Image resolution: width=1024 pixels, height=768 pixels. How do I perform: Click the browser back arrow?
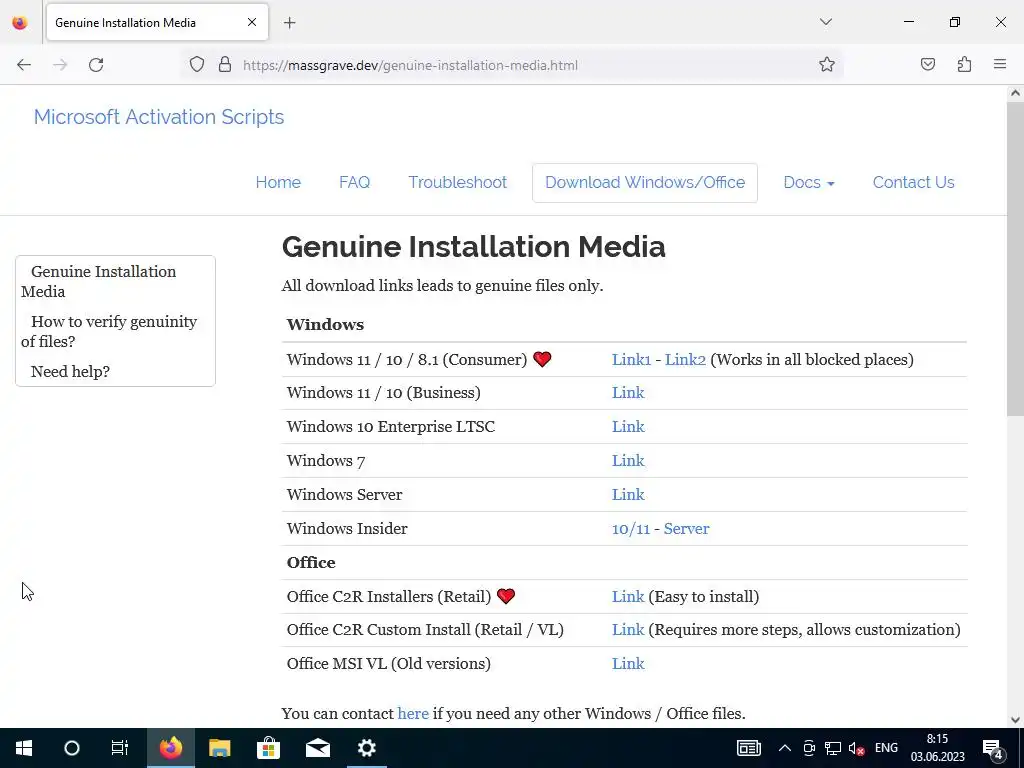(x=24, y=65)
